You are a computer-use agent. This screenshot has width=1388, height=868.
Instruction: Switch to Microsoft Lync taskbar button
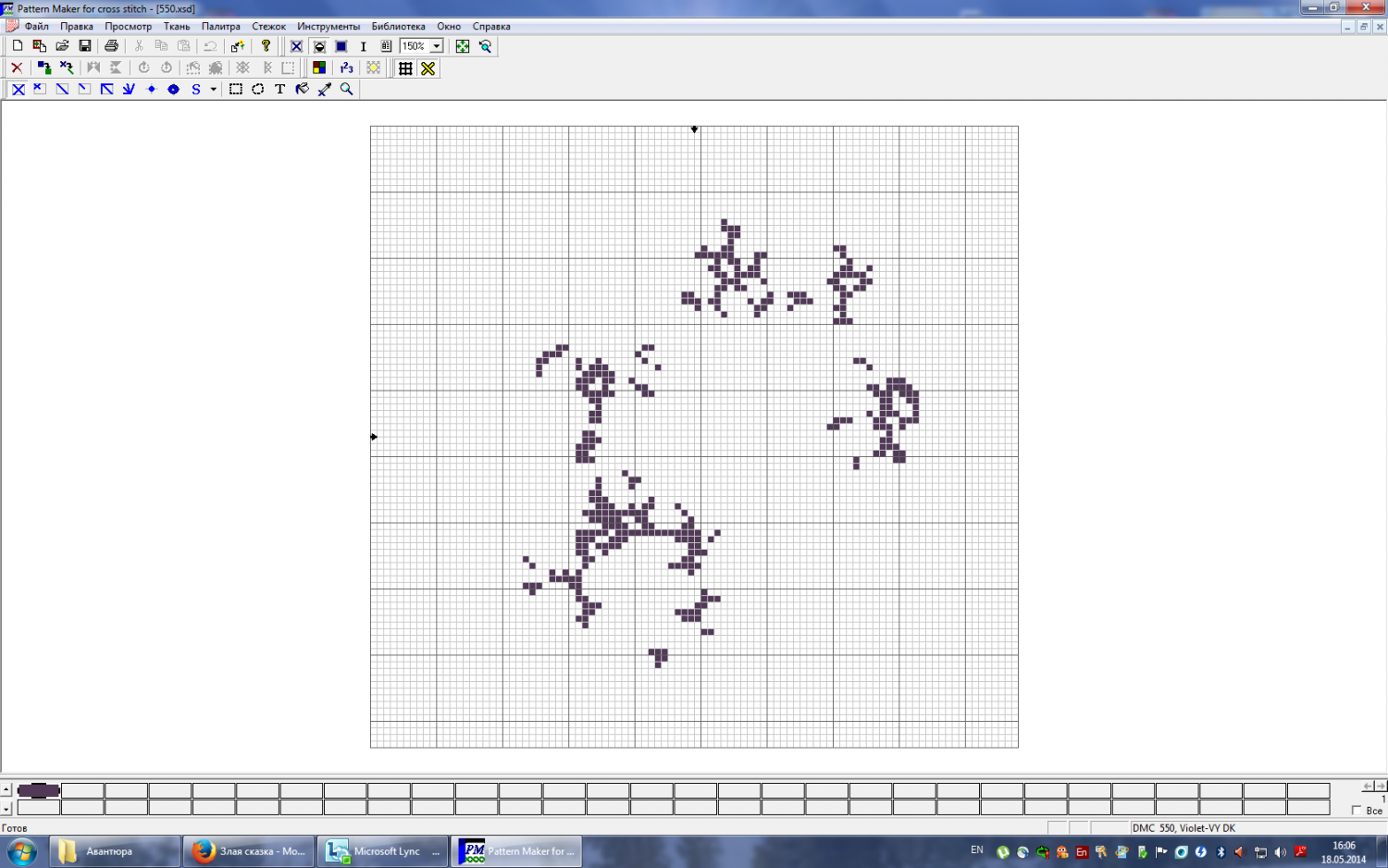click(x=381, y=851)
